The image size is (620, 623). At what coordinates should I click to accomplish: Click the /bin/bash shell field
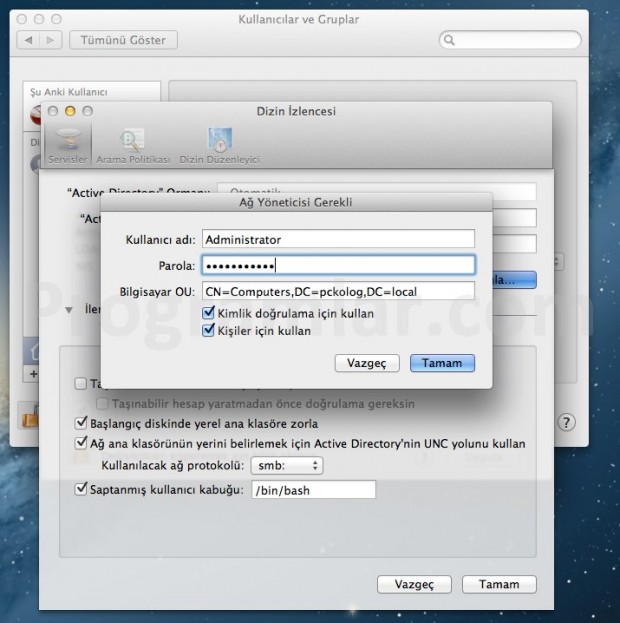coord(314,490)
